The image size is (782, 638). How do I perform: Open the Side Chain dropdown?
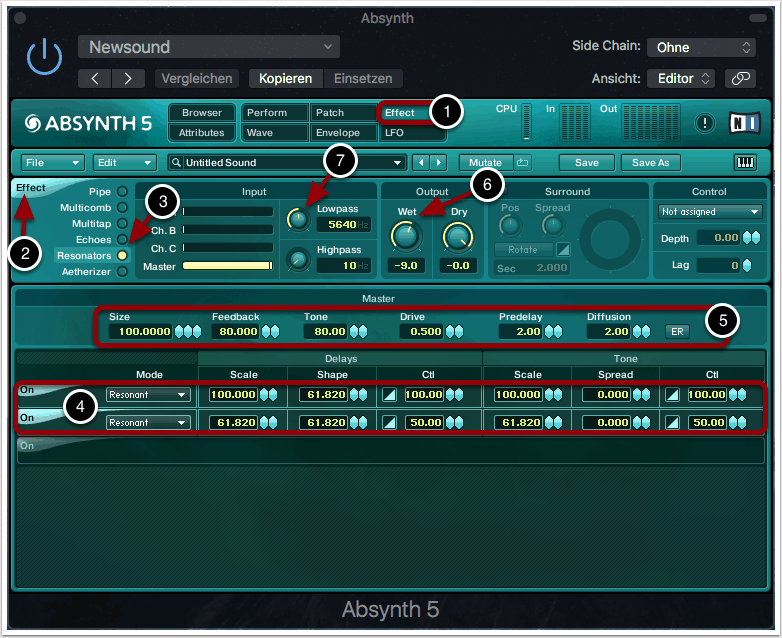(x=701, y=47)
